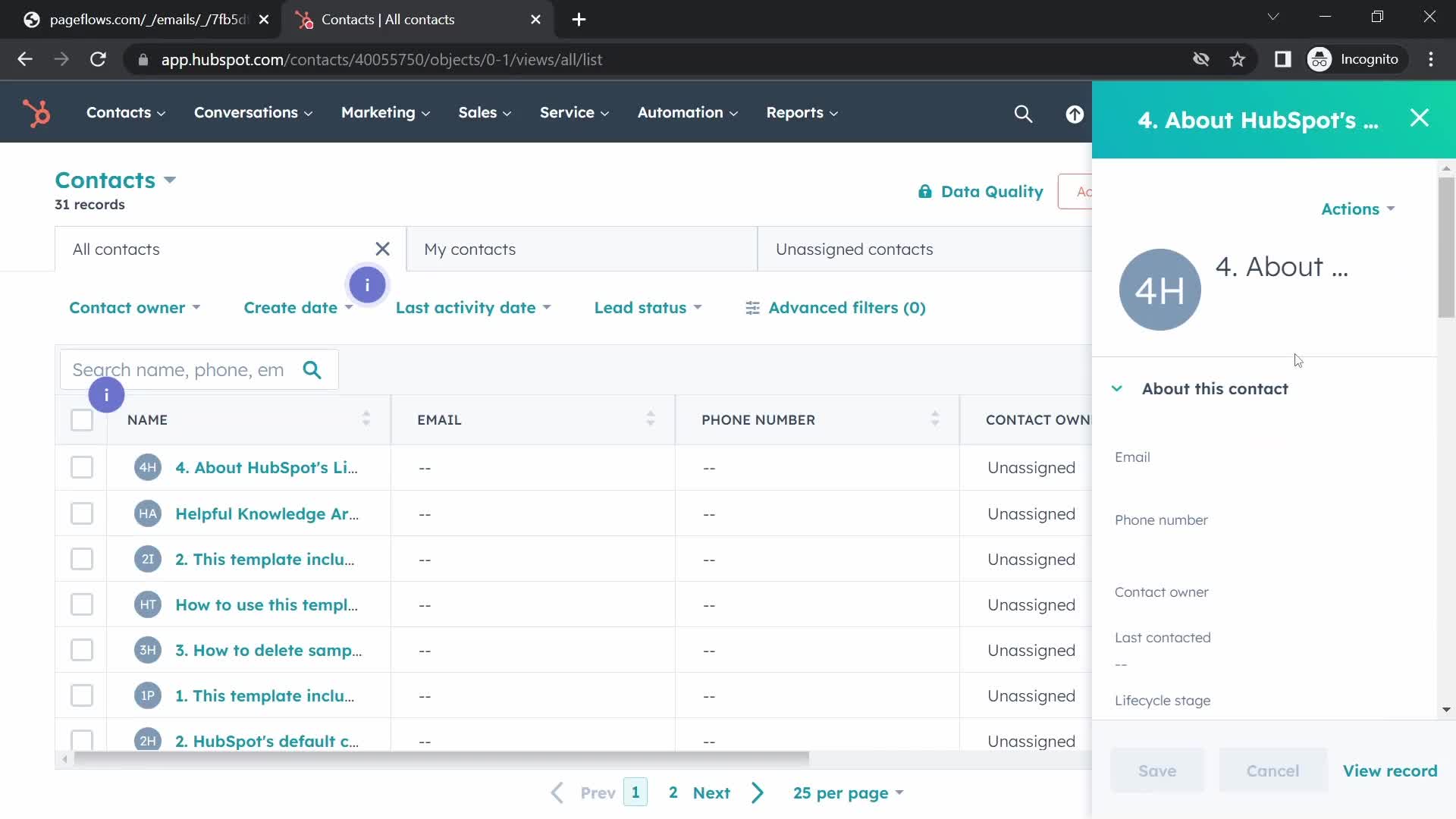Open the Contacts object dropdown title
The image size is (1456, 819).
click(x=115, y=180)
